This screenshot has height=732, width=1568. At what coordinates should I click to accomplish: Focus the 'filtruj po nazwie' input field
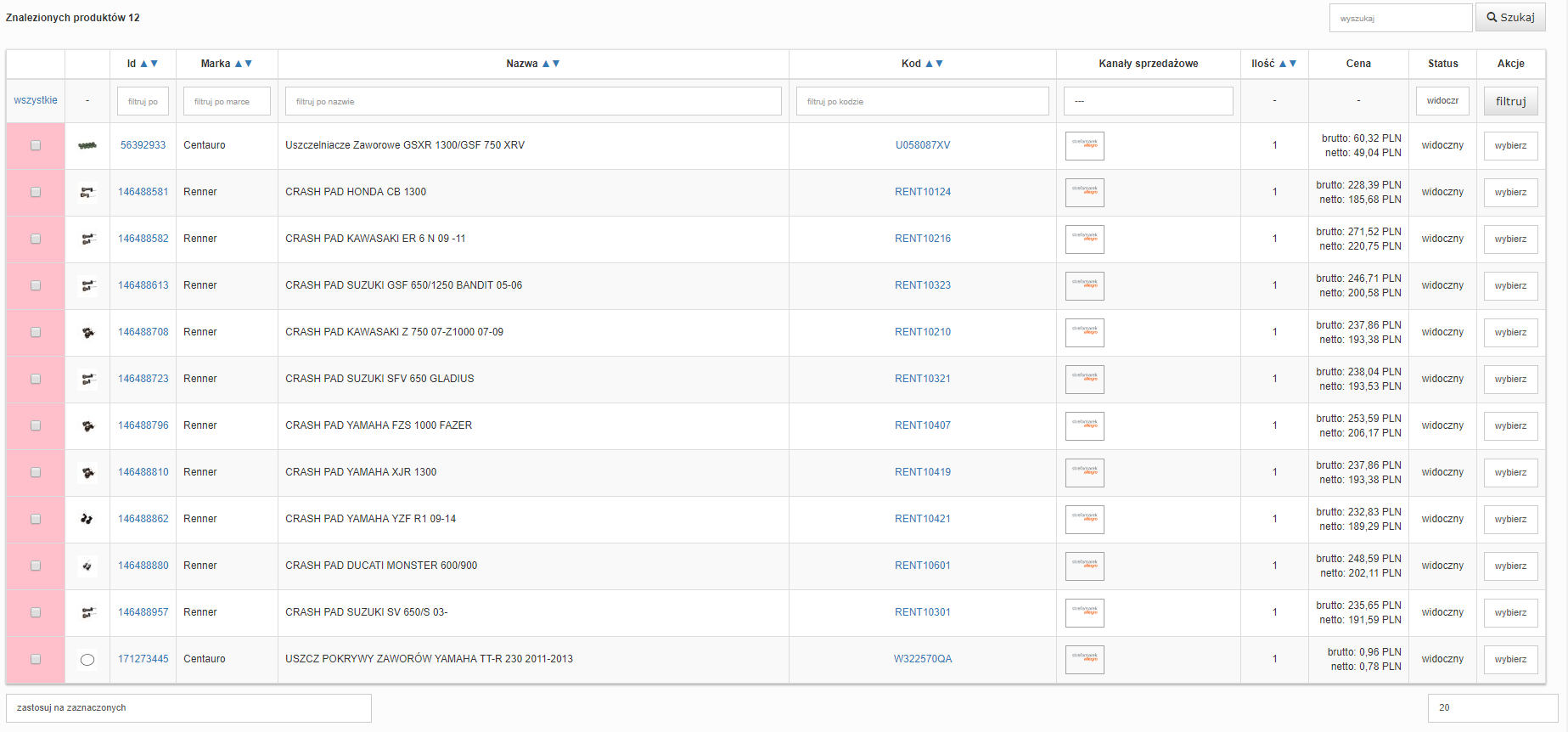pos(533,101)
